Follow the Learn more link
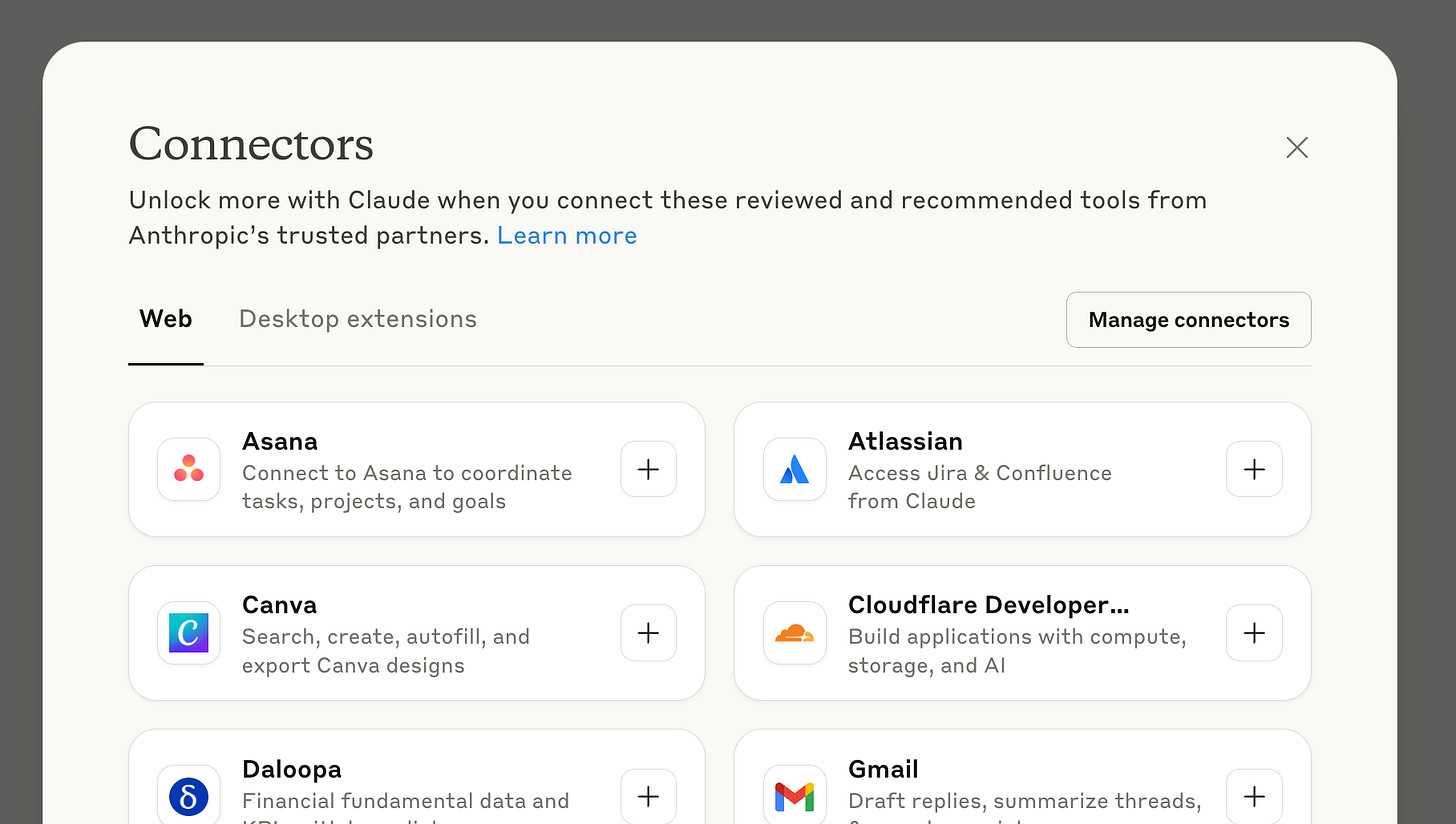Image resolution: width=1456 pixels, height=824 pixels. tap(567, 236)
